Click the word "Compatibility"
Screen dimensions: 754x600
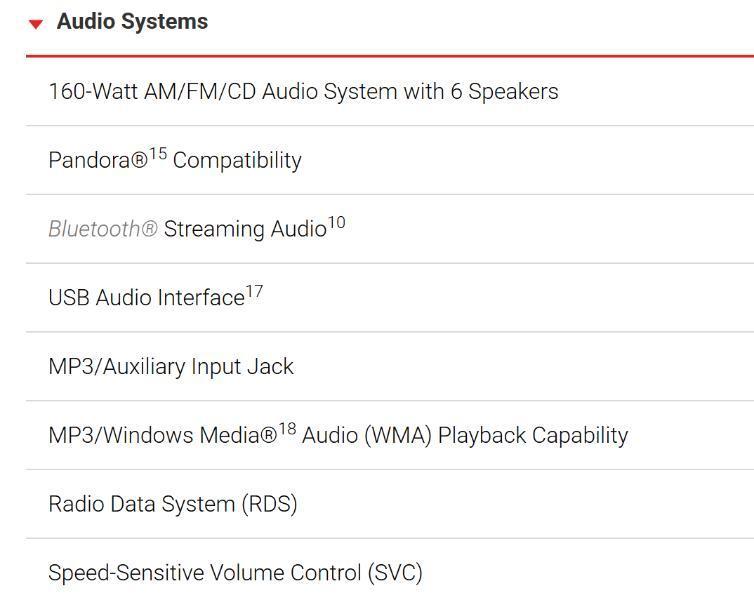[x=237, y=161]
